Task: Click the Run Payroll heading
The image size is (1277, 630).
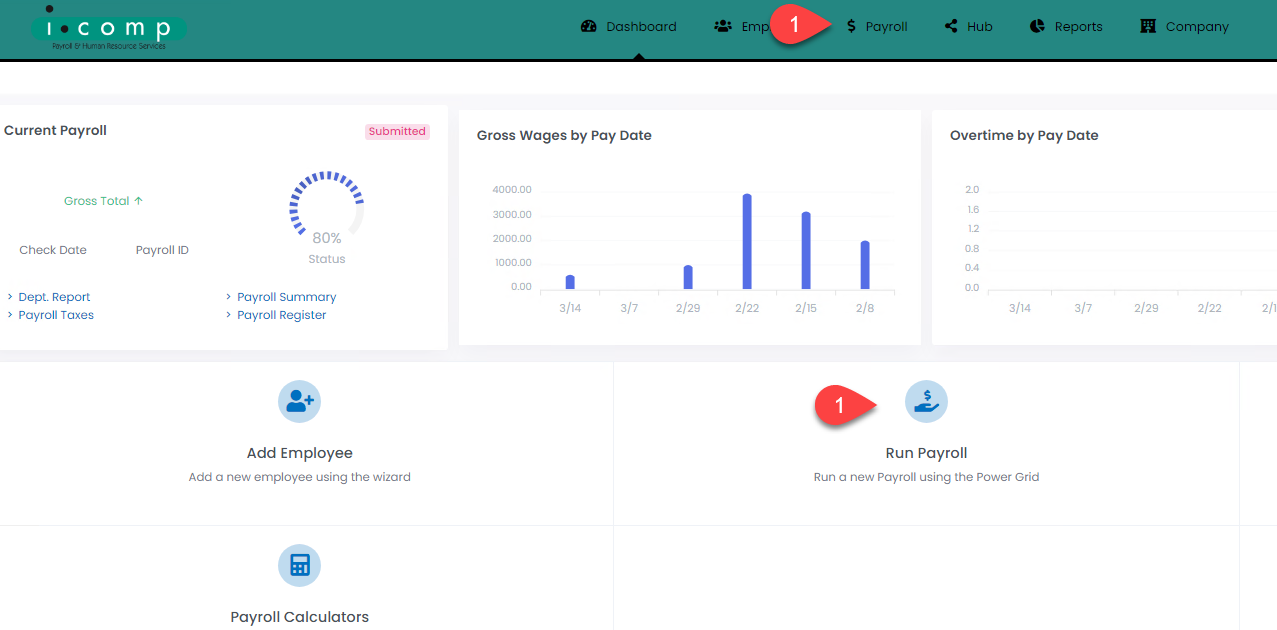Action: point(926,453)
